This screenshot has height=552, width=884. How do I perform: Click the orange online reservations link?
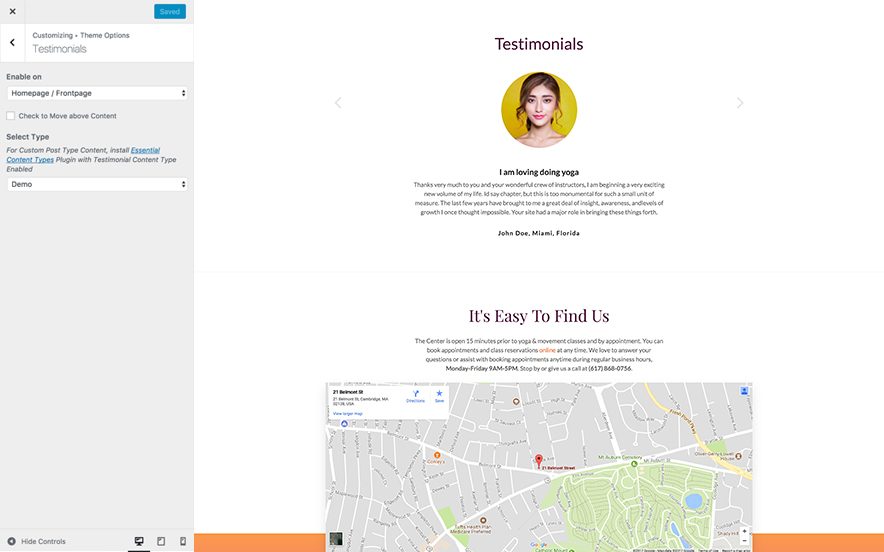click(547, 351)
